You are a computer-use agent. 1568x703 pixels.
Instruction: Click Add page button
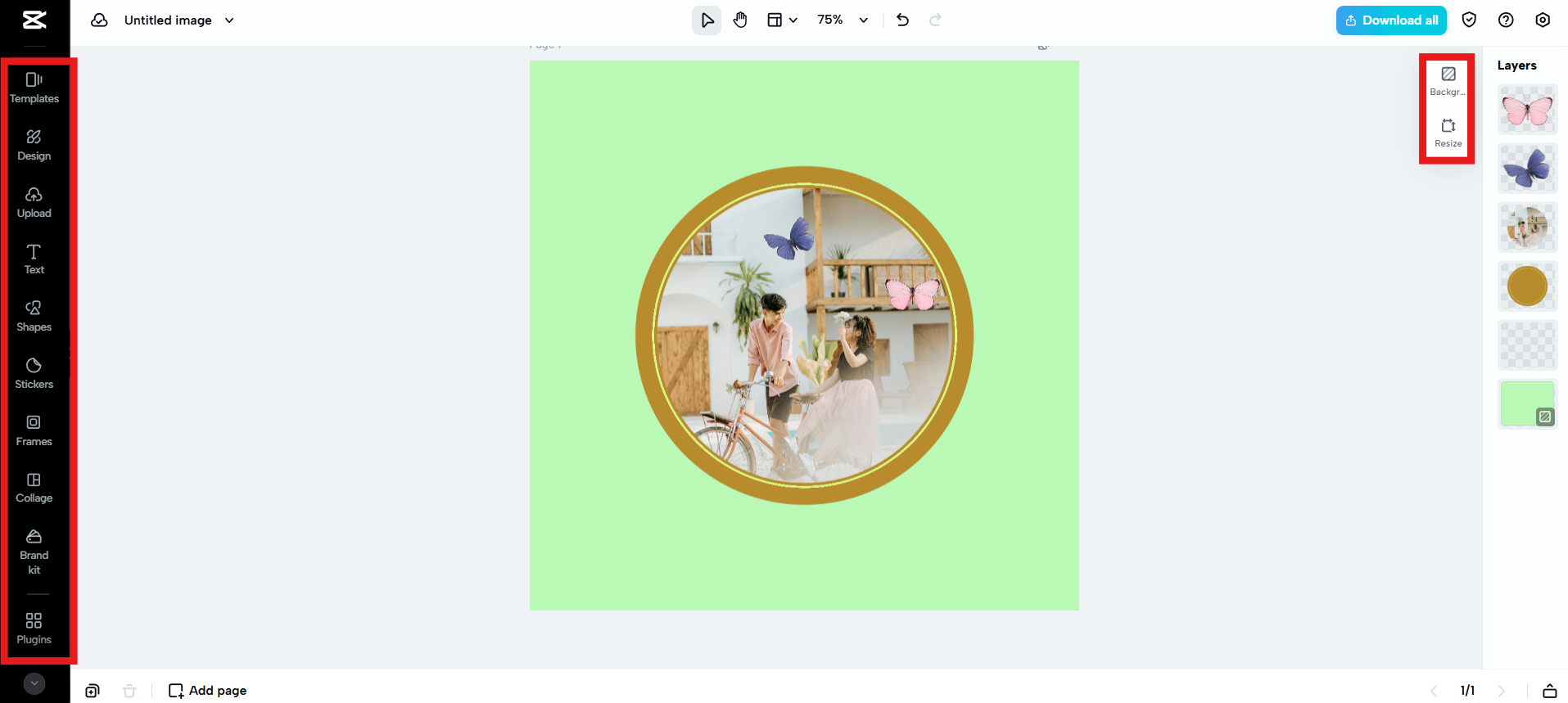pos(207,691)
